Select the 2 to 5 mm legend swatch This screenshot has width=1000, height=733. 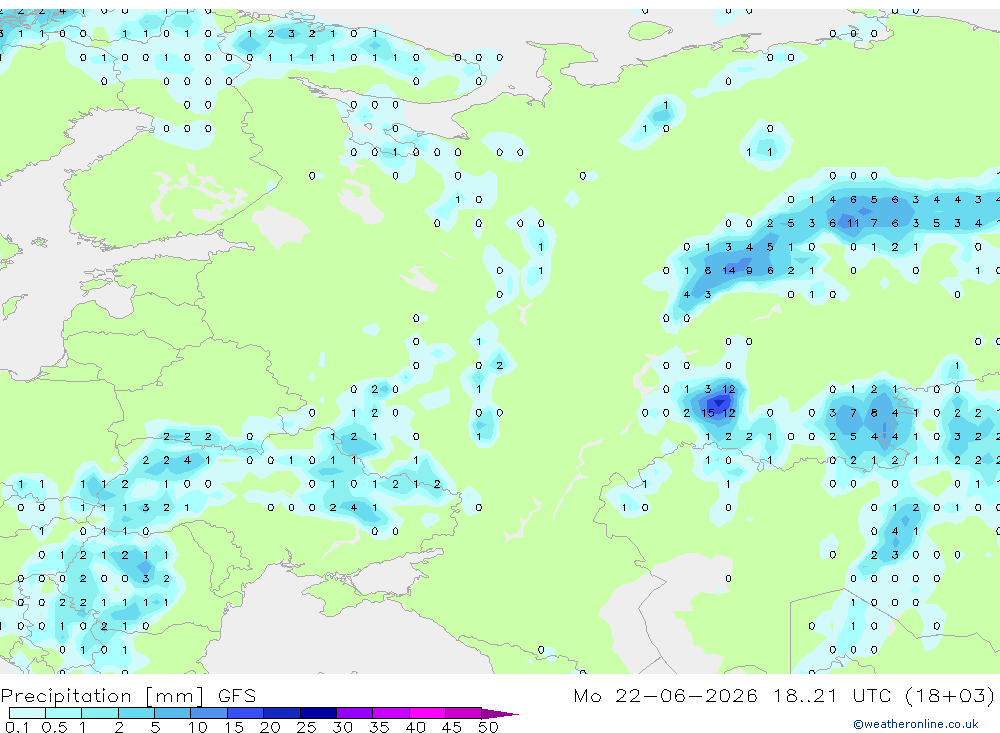136,713
